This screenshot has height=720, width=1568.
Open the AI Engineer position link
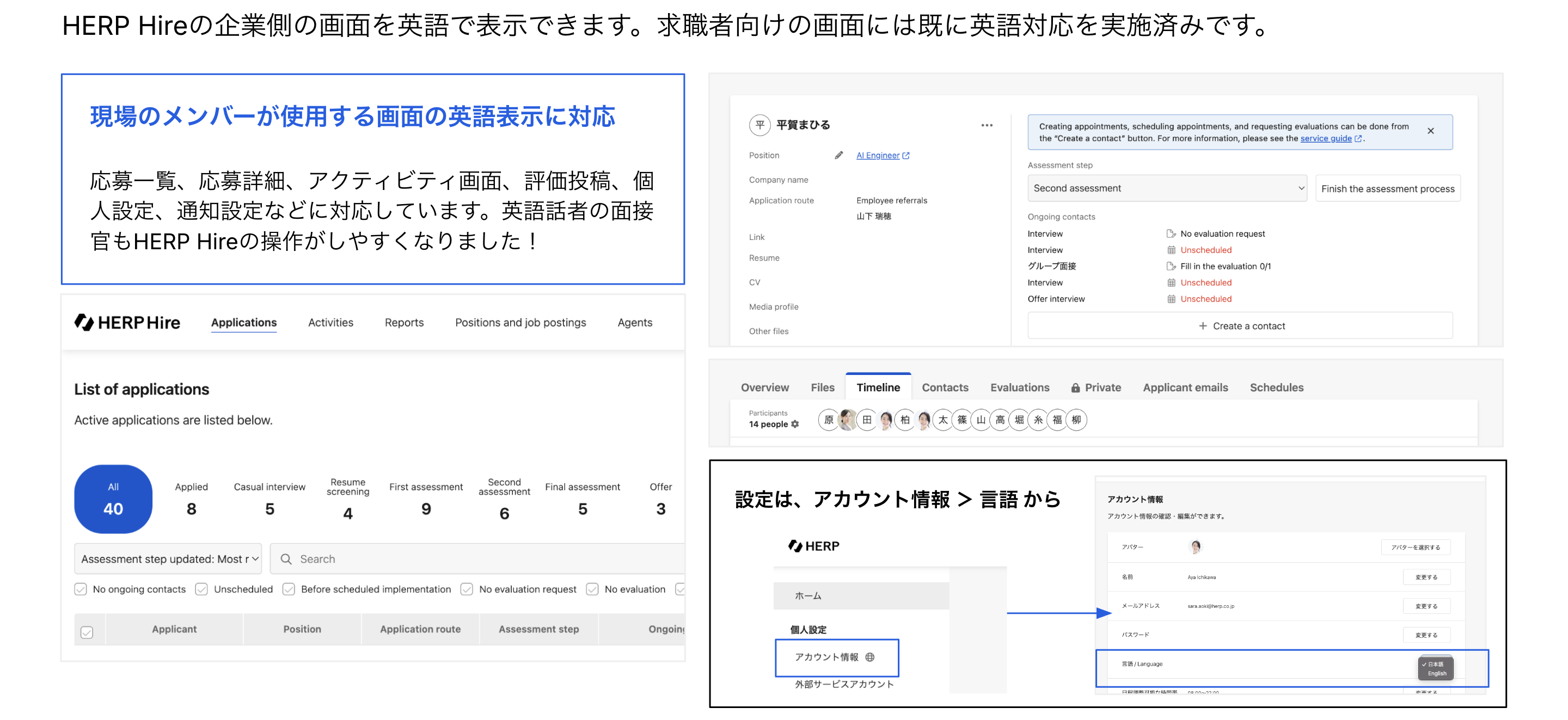click(877, 155)
